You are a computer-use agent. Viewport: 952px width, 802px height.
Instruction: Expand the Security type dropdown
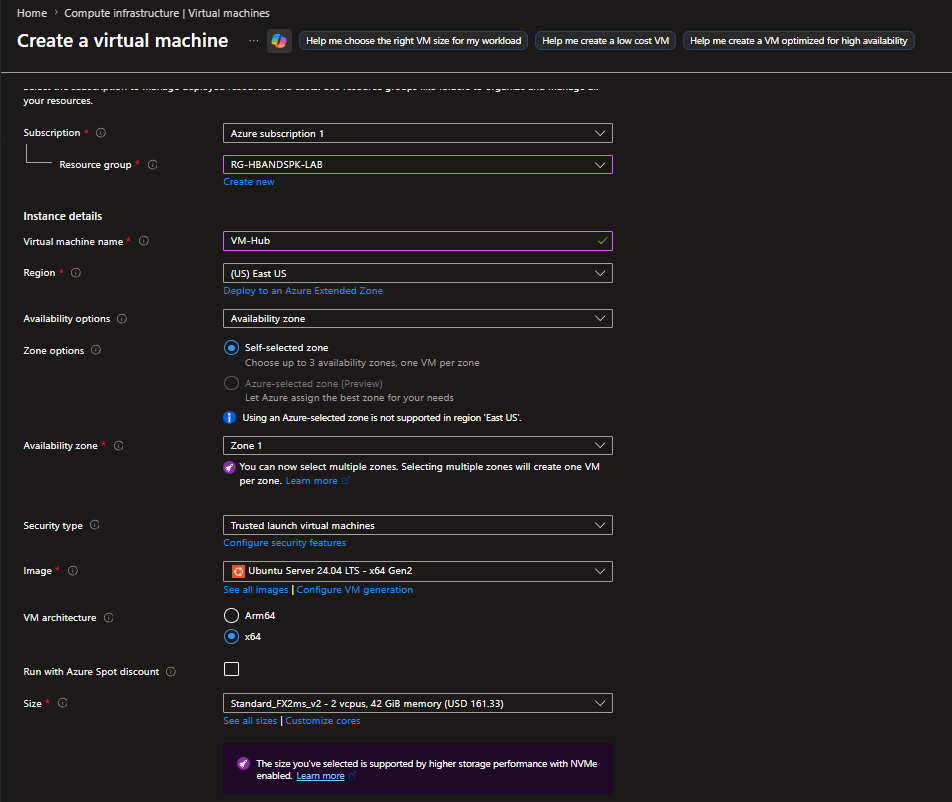point(418,525)
